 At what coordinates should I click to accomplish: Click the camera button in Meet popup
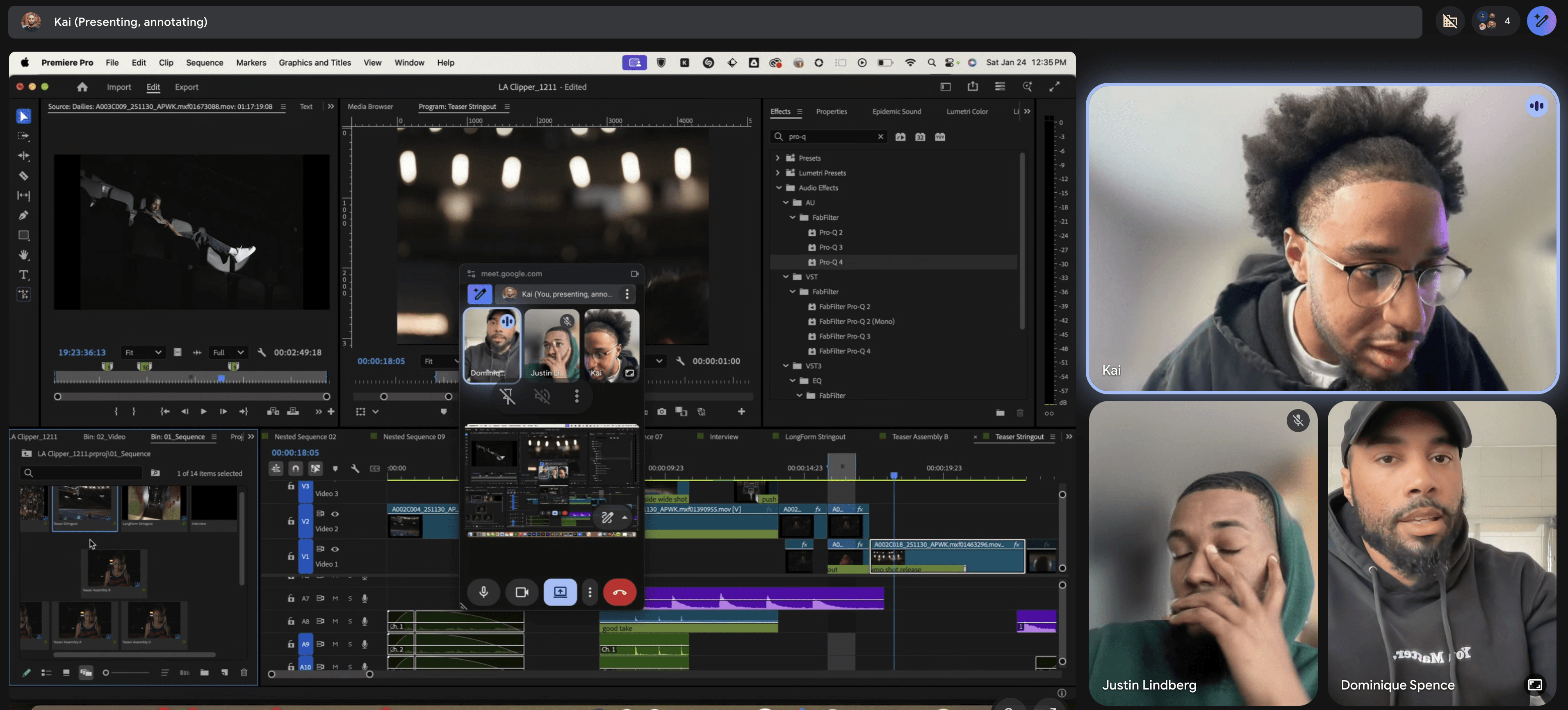(x=522, y=592)
